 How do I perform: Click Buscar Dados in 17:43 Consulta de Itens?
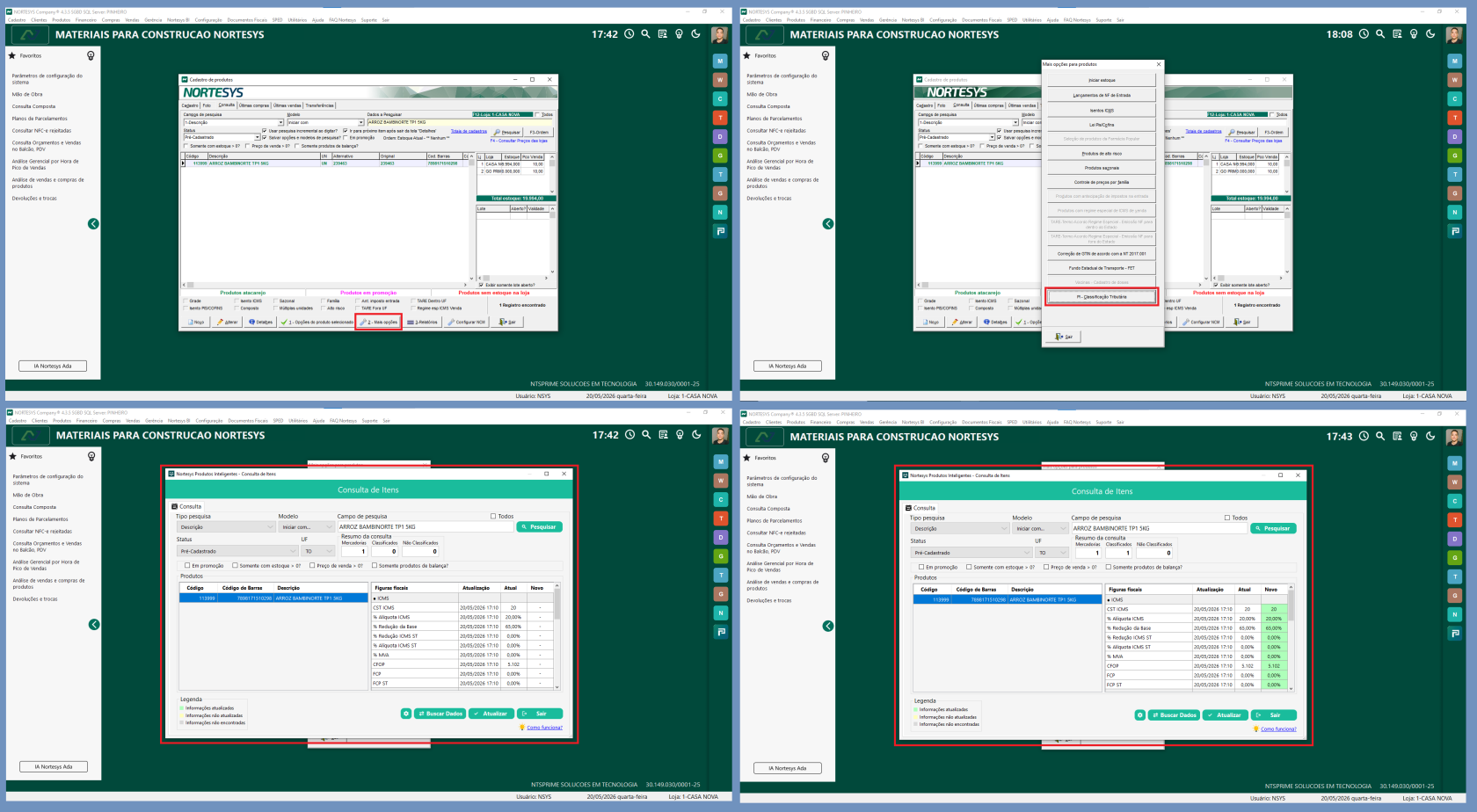tap(1175, 715)
